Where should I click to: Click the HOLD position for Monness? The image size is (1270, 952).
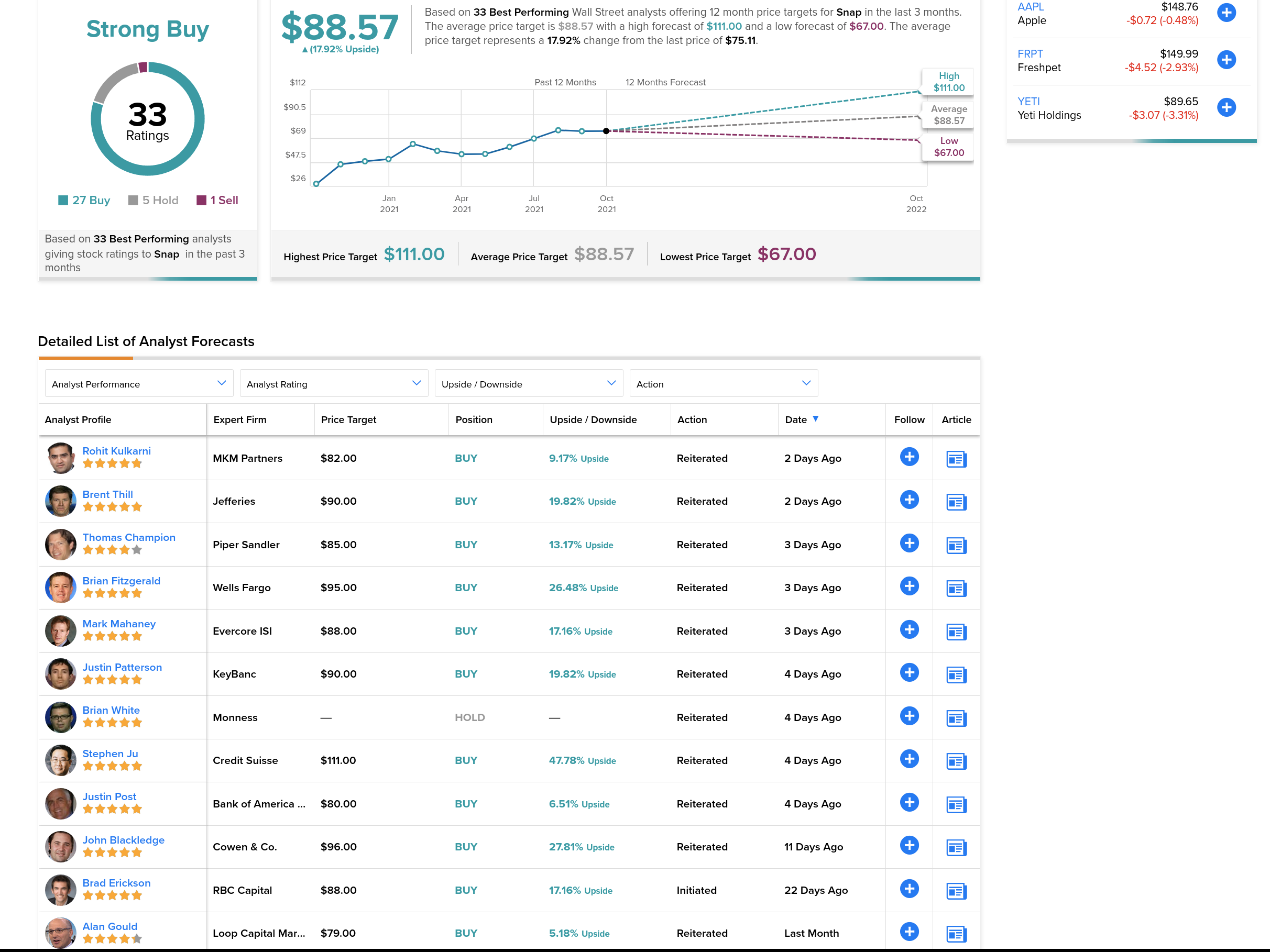[469, 717]
